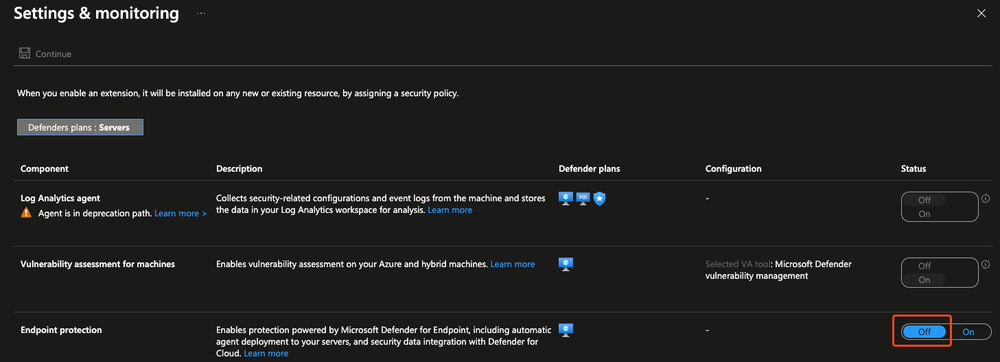The width and height of the screenshot is (1000, 362).
Task: Switch Log Analytics agent status On
Action: pyautogui.click(x=924, y=214)
